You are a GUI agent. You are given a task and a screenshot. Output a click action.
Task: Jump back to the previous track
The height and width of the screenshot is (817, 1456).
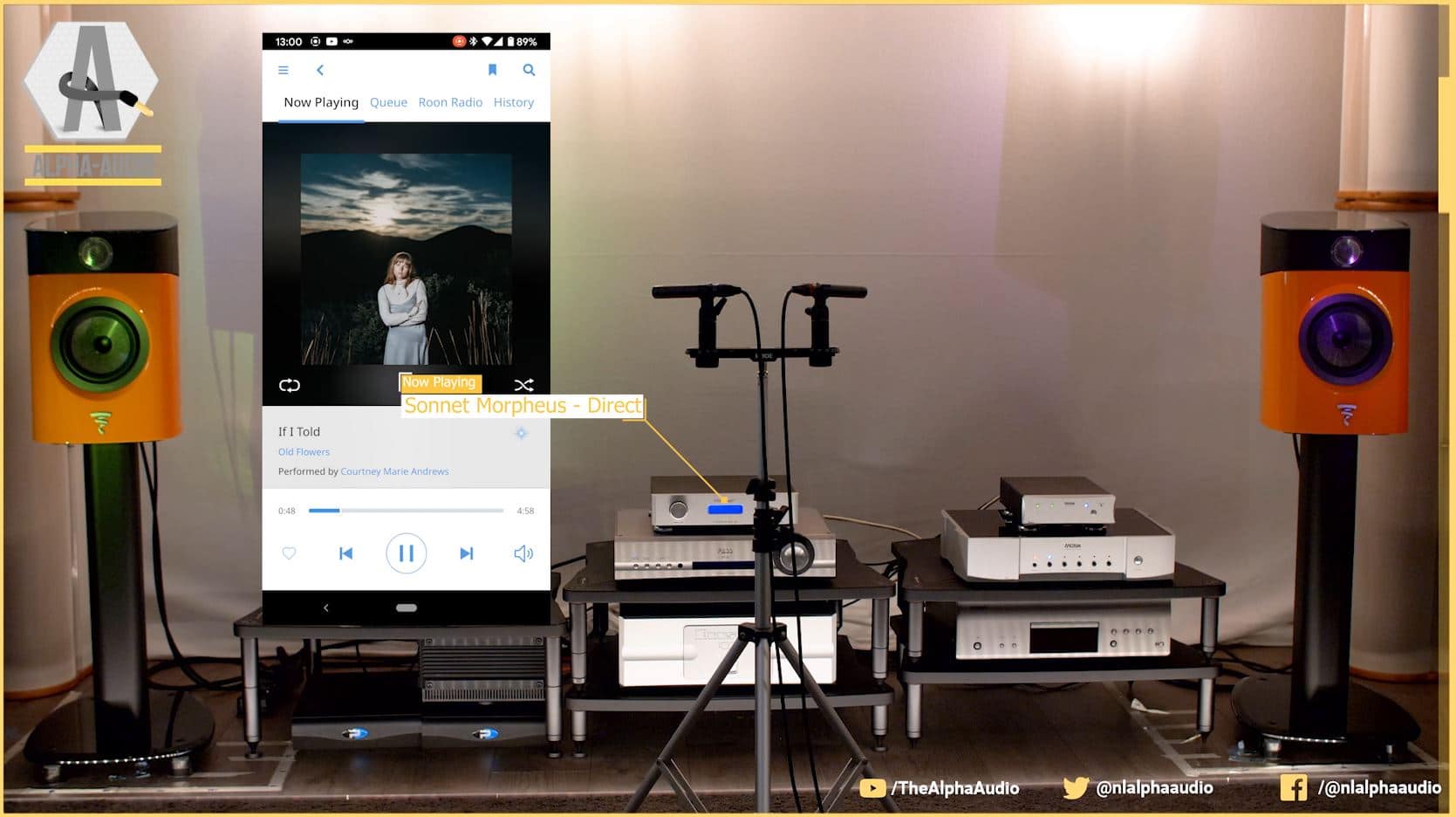[x=346, y=553]
